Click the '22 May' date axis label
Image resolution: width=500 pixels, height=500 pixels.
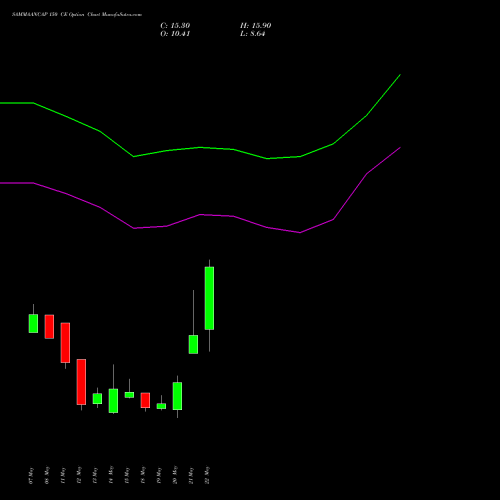(207, 476)
